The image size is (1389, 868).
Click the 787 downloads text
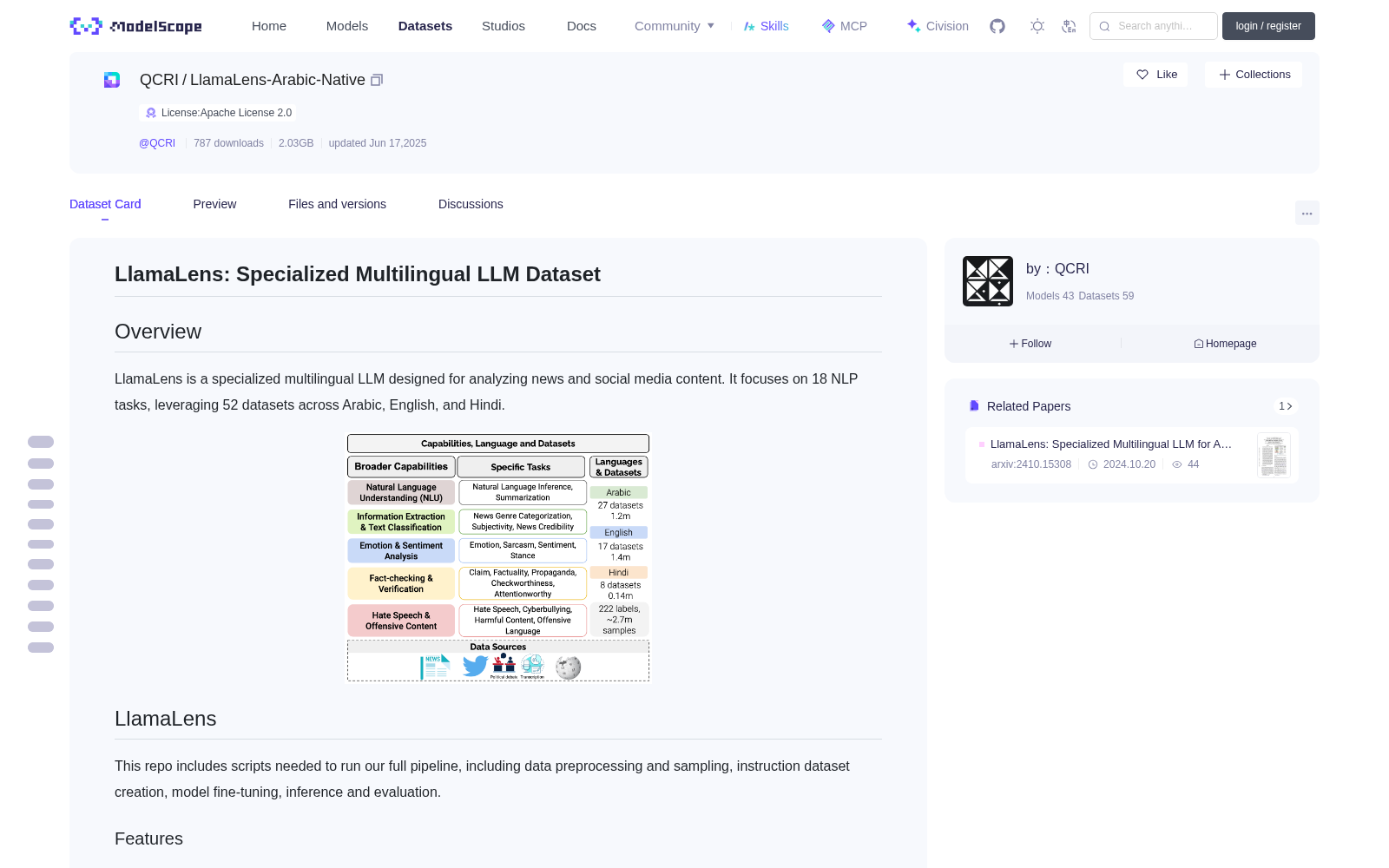(228, 143)
